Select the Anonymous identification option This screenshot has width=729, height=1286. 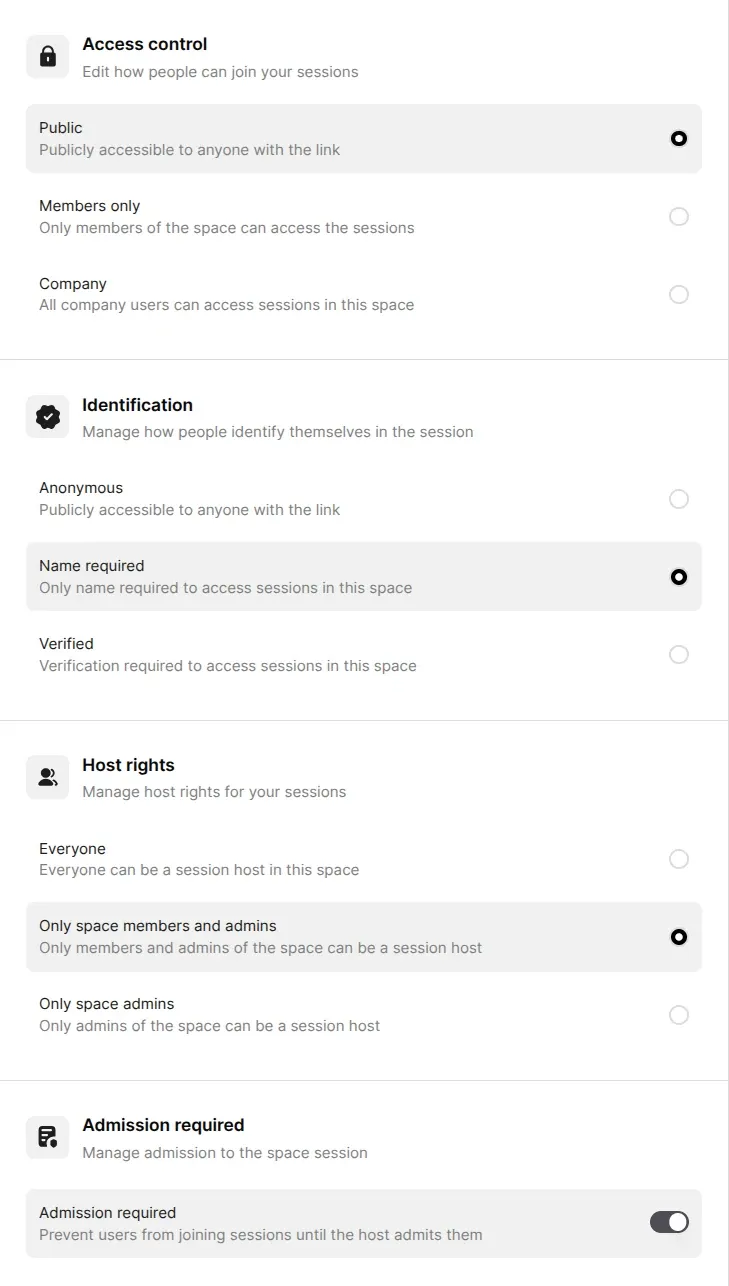[x=679, y=499]
